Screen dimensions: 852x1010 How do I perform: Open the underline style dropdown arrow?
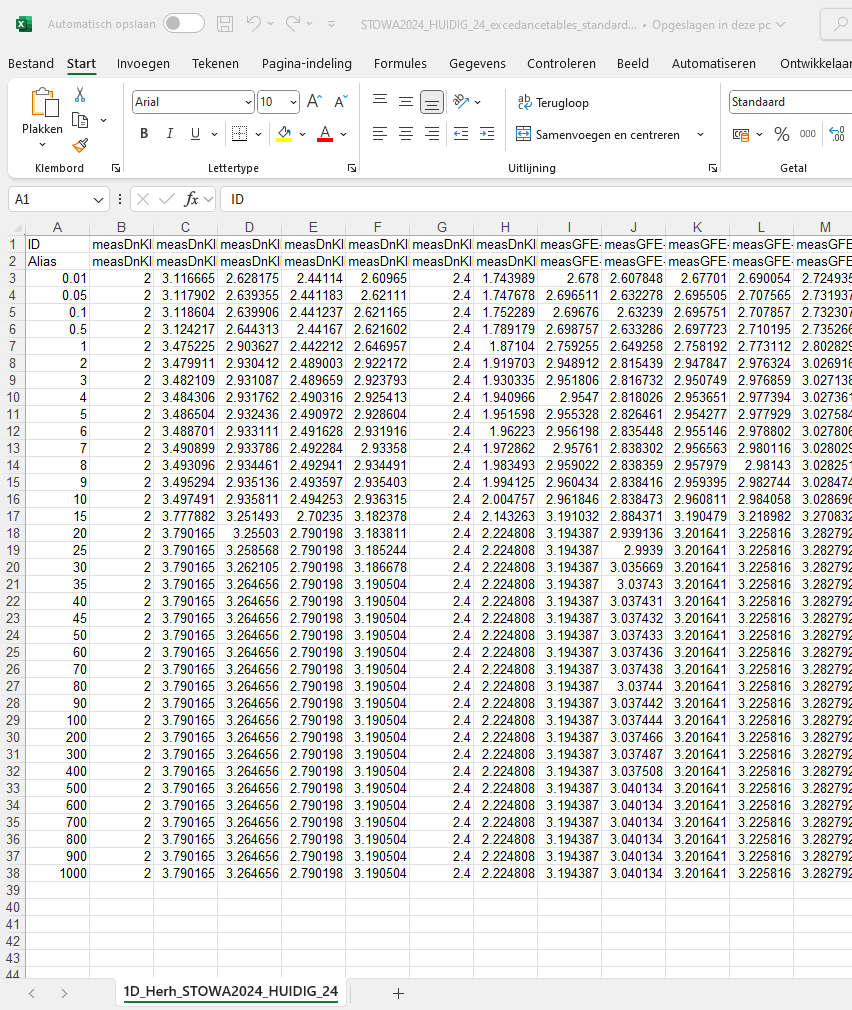tap(214, 134)
